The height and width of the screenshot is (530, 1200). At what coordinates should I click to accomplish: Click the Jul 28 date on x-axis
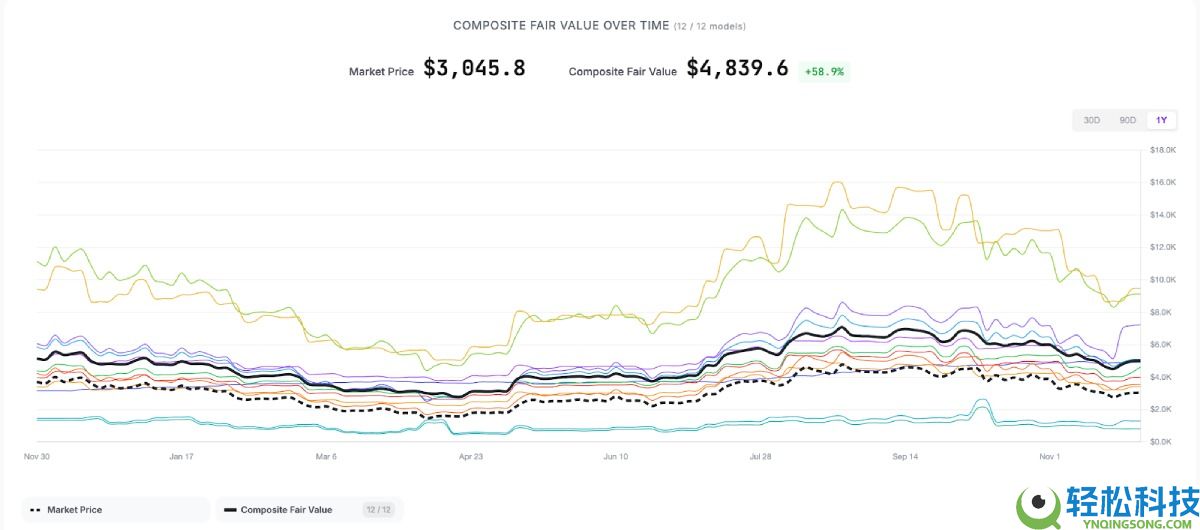760,456
